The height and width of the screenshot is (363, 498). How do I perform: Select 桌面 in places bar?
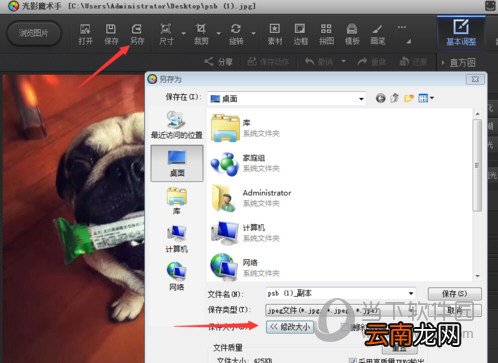[x=177, y=163]
